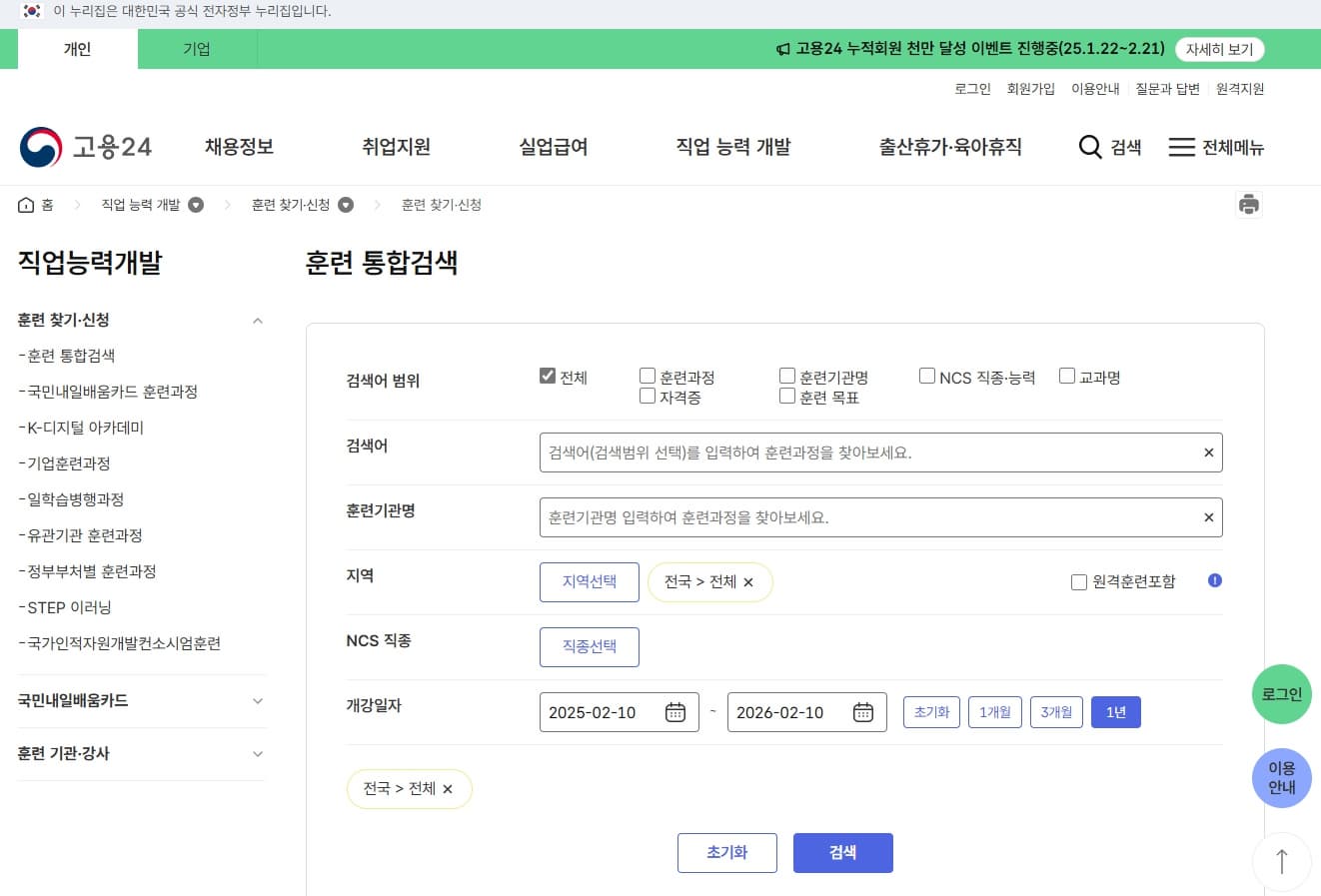Image resolution: width=1321 pixels, height=896 pixels.
Task: Click the home icon in the breadcrumb
Action: pos(25,204)
